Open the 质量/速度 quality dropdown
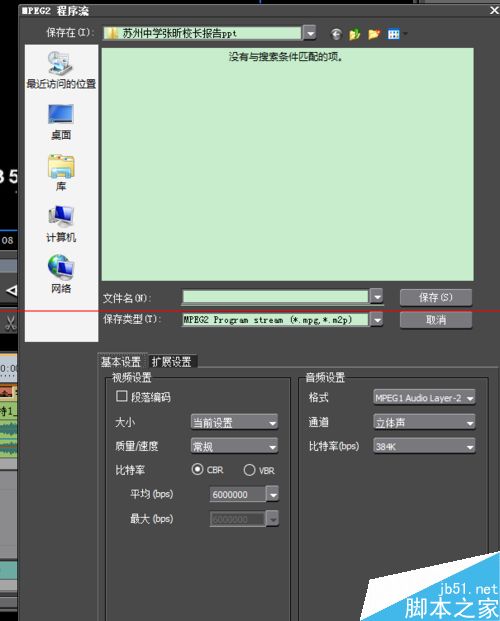This screenshot has width=500, height=621. coord(234,446)
